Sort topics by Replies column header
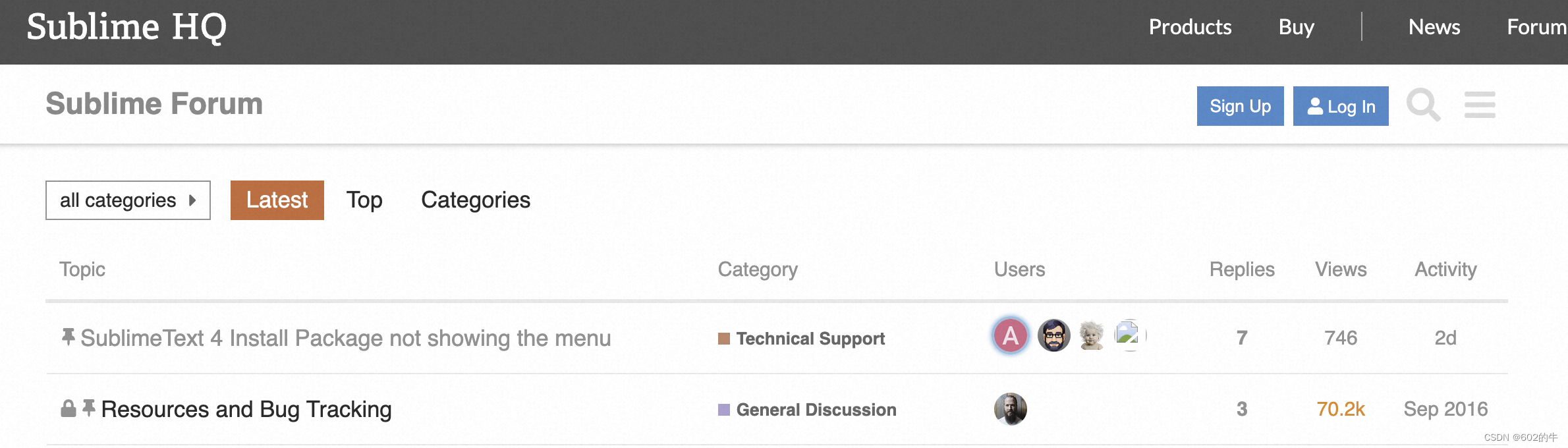Screen dimensions: 1568x448 tap(1241, 269)
